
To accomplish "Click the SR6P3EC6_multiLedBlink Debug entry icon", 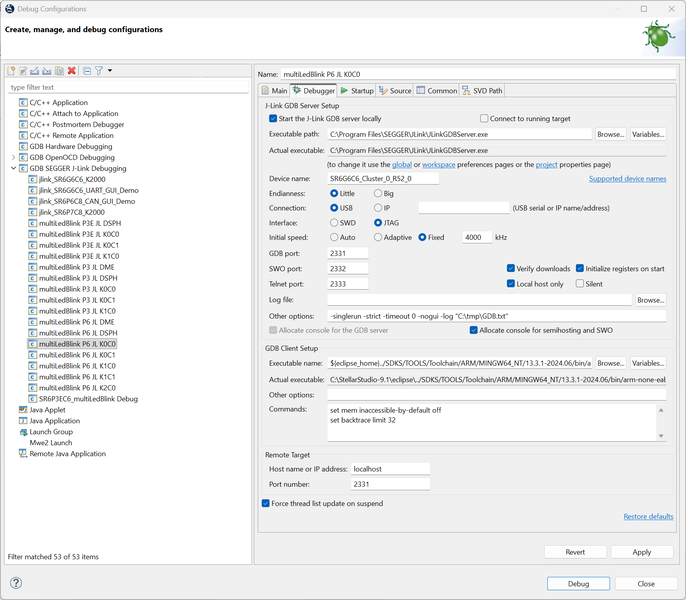I will pyautogui.click(x=32, y=399).
